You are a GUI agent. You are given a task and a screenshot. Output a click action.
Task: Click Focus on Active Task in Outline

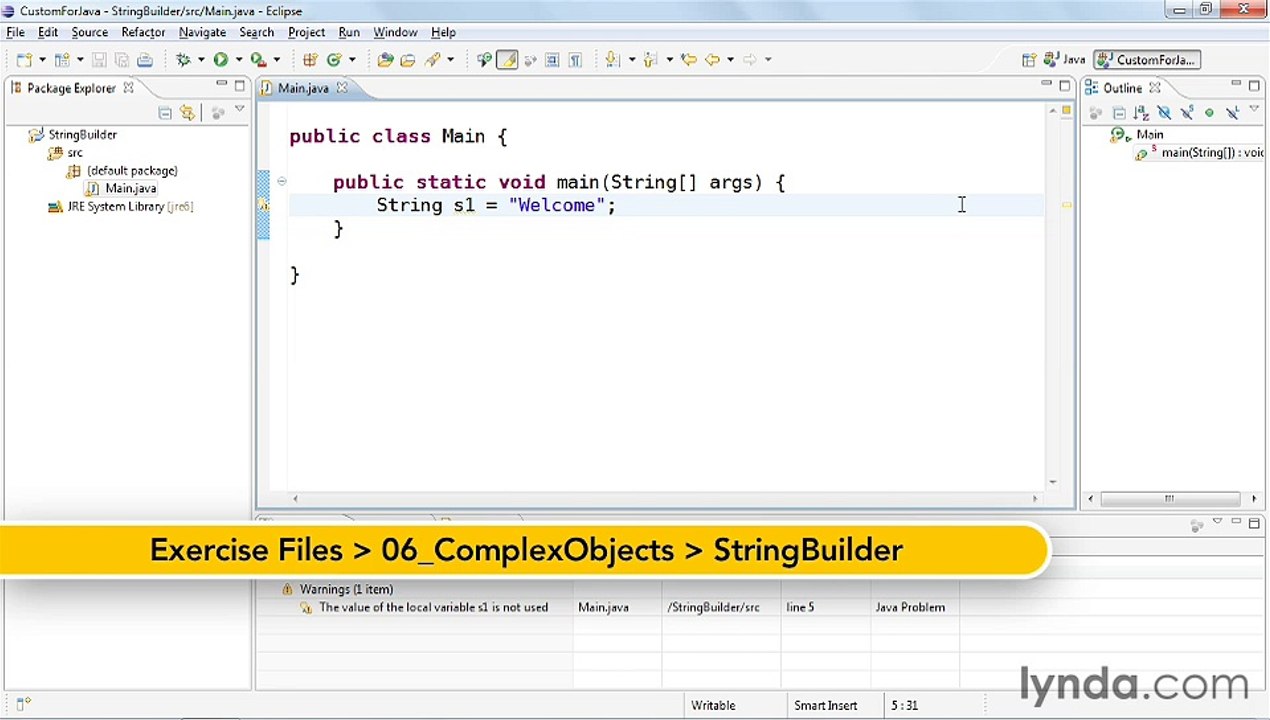pyautogui.click(x=1096, y=113)
